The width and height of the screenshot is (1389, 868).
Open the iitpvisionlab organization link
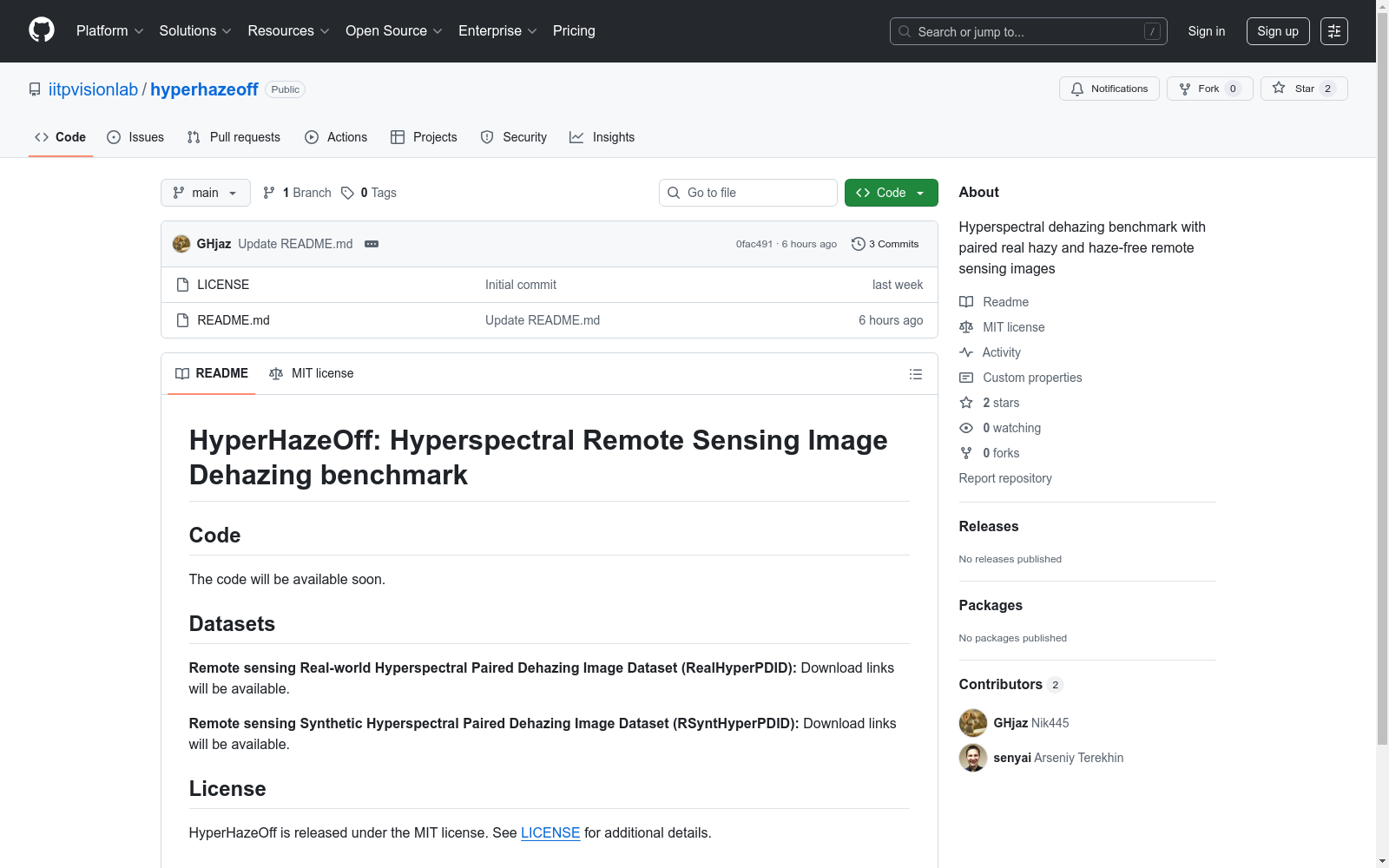93,89
